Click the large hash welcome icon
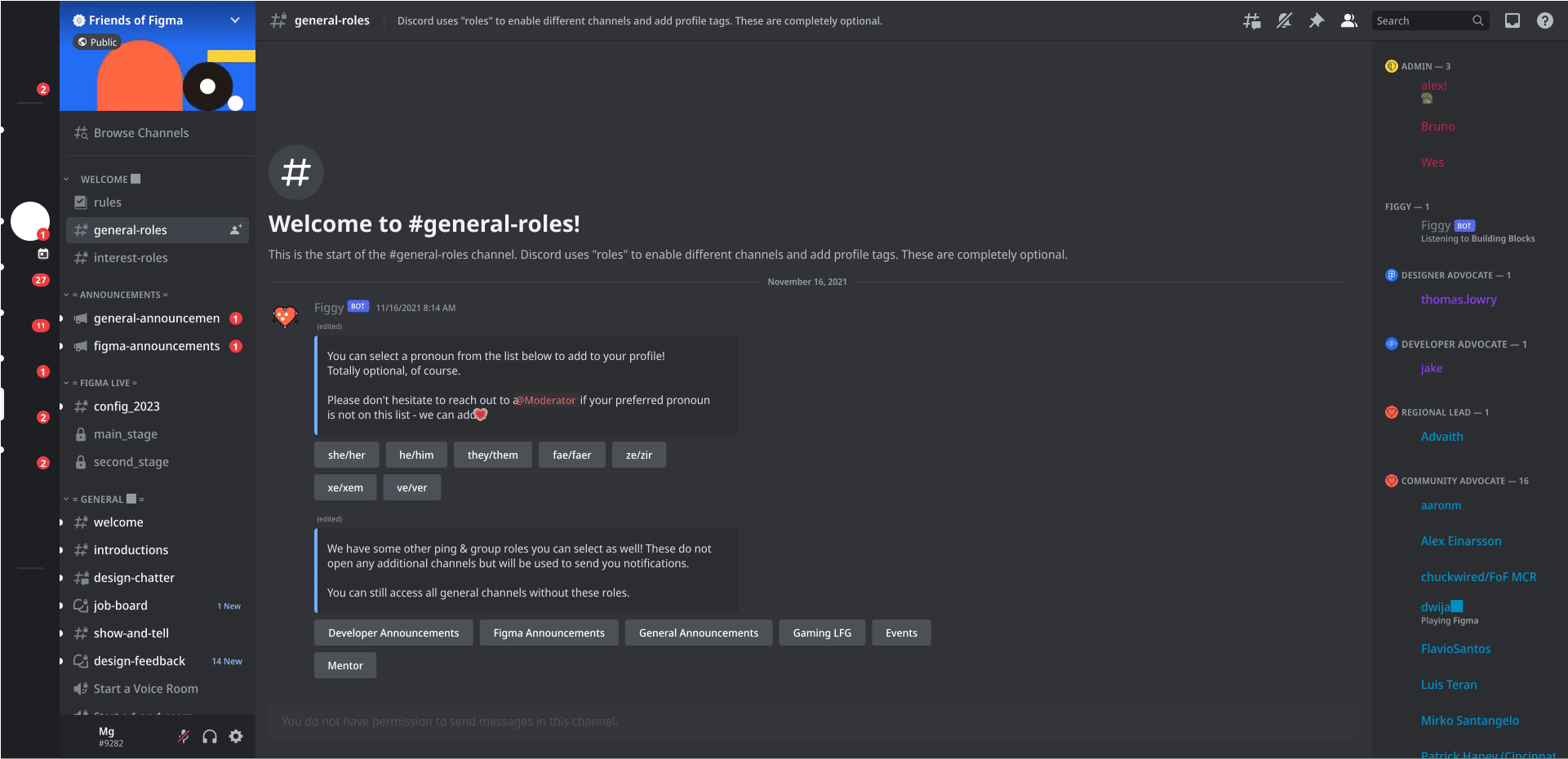Image resolution: width=1568 pixels, height=759 pixels. pyautogui.click(x=296, y=172)
